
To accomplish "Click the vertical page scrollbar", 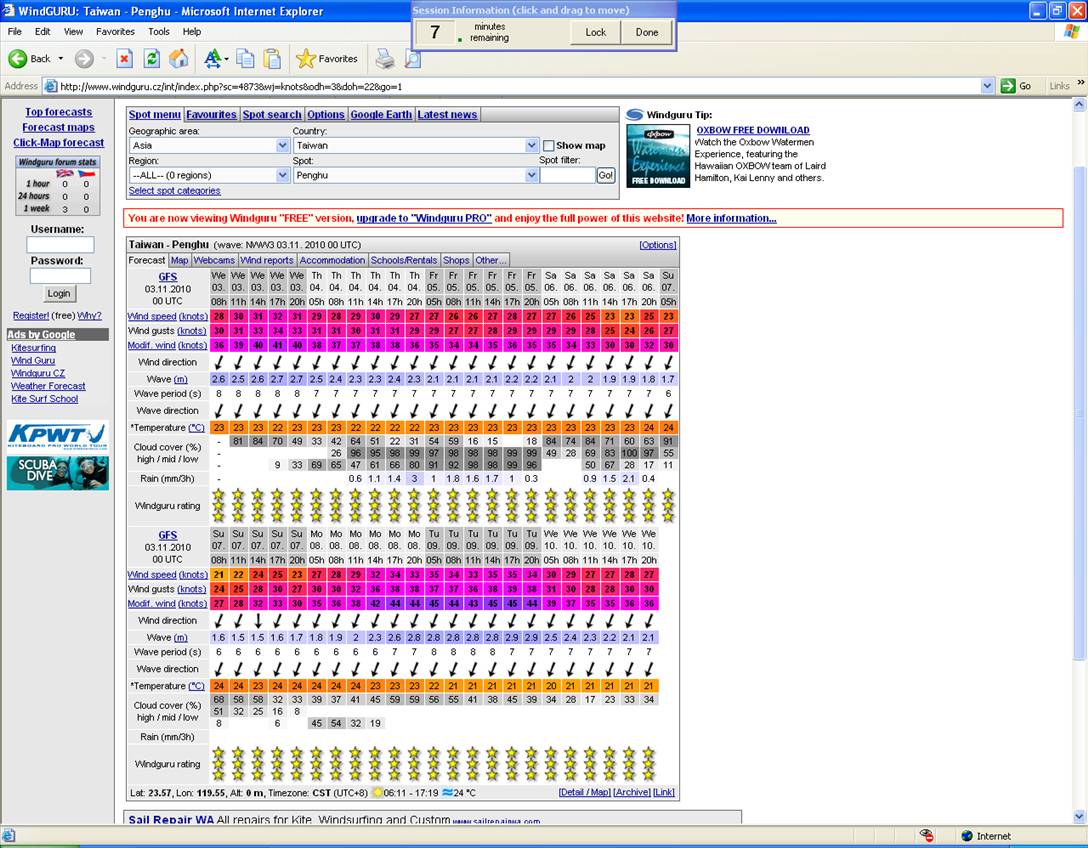I will point(1079,400).
